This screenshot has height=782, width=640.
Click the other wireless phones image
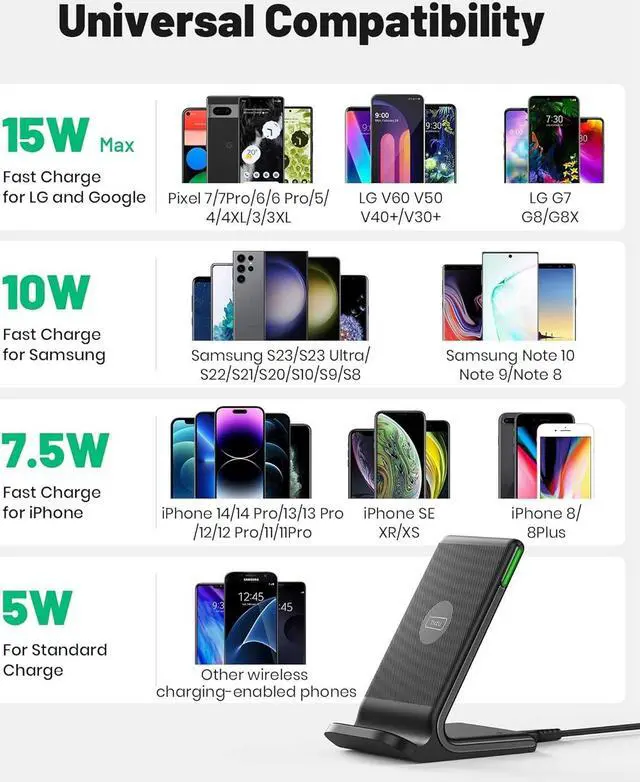tap(250, 618)
